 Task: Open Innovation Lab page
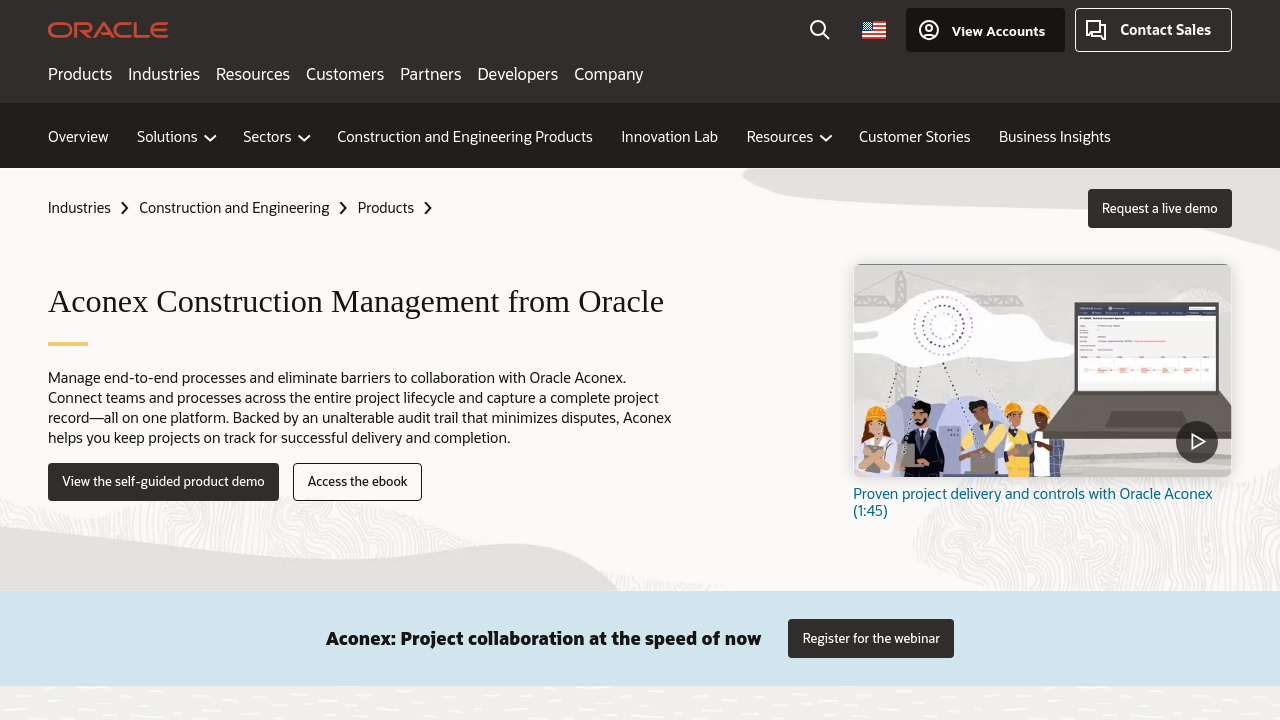(x=669, y=137)
